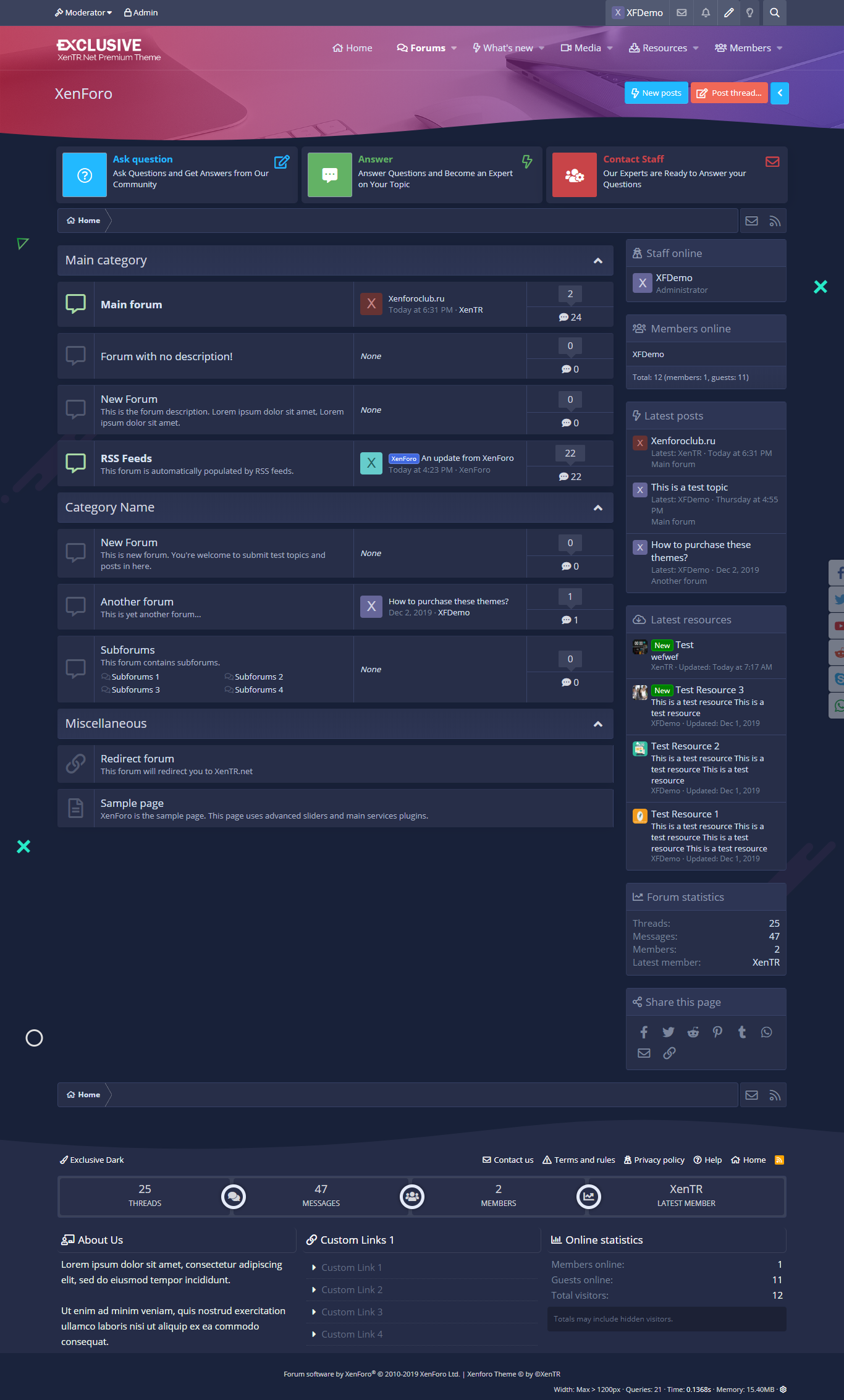Click the Post thread button
The width and height of the screenshot is (844, 1400).
coord(729,93)
